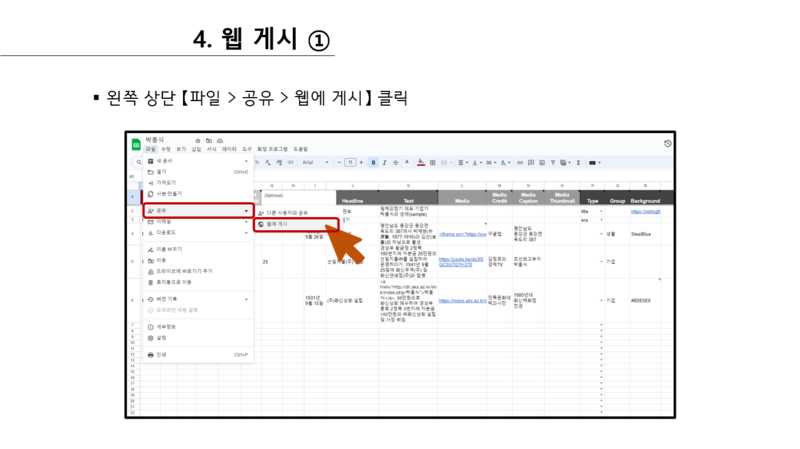Select 이동 in the file menu
The image size is (800, 449).
tap(198, 260)
